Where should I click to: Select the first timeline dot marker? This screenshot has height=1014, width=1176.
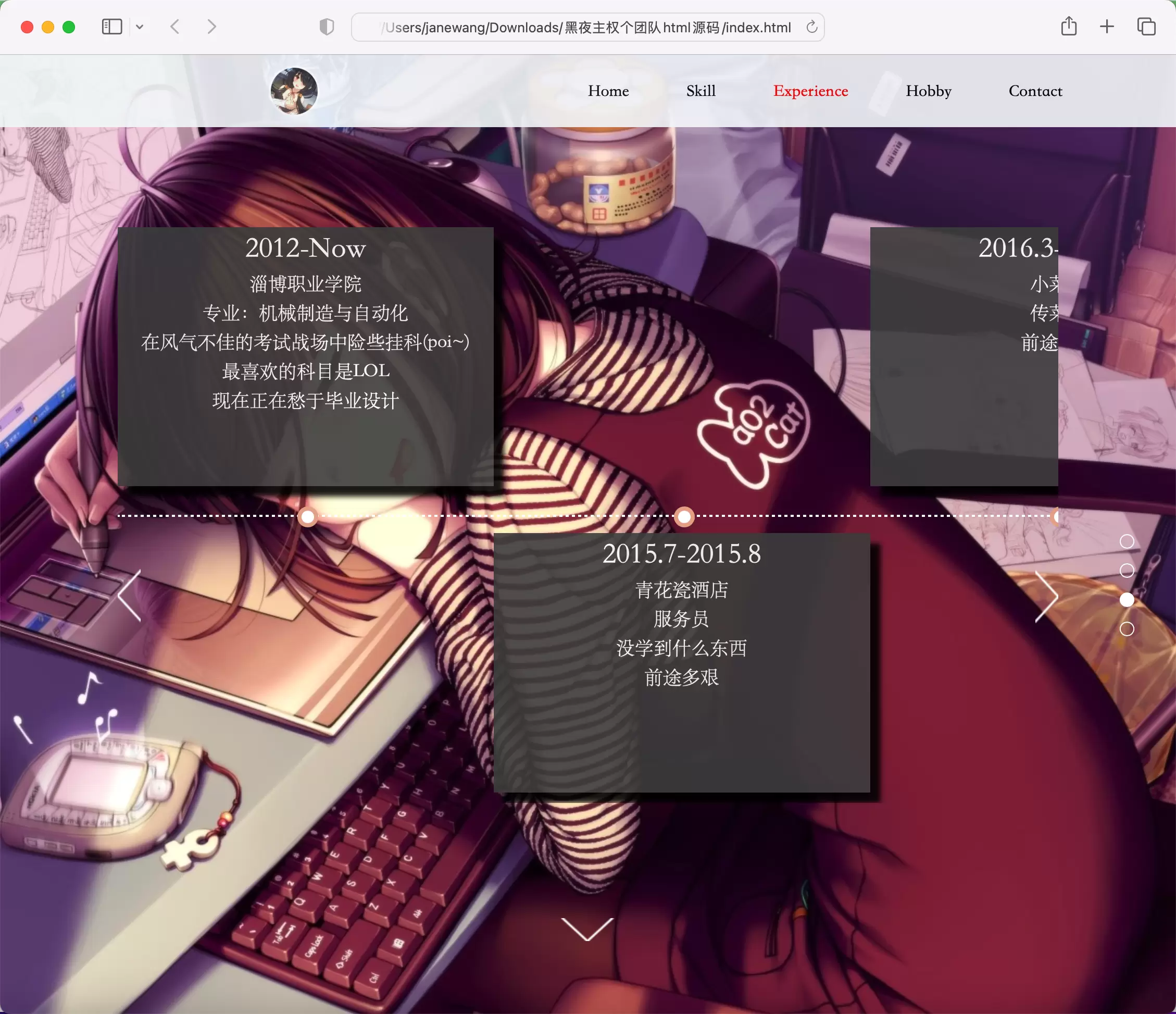click(x=309, y=518)
